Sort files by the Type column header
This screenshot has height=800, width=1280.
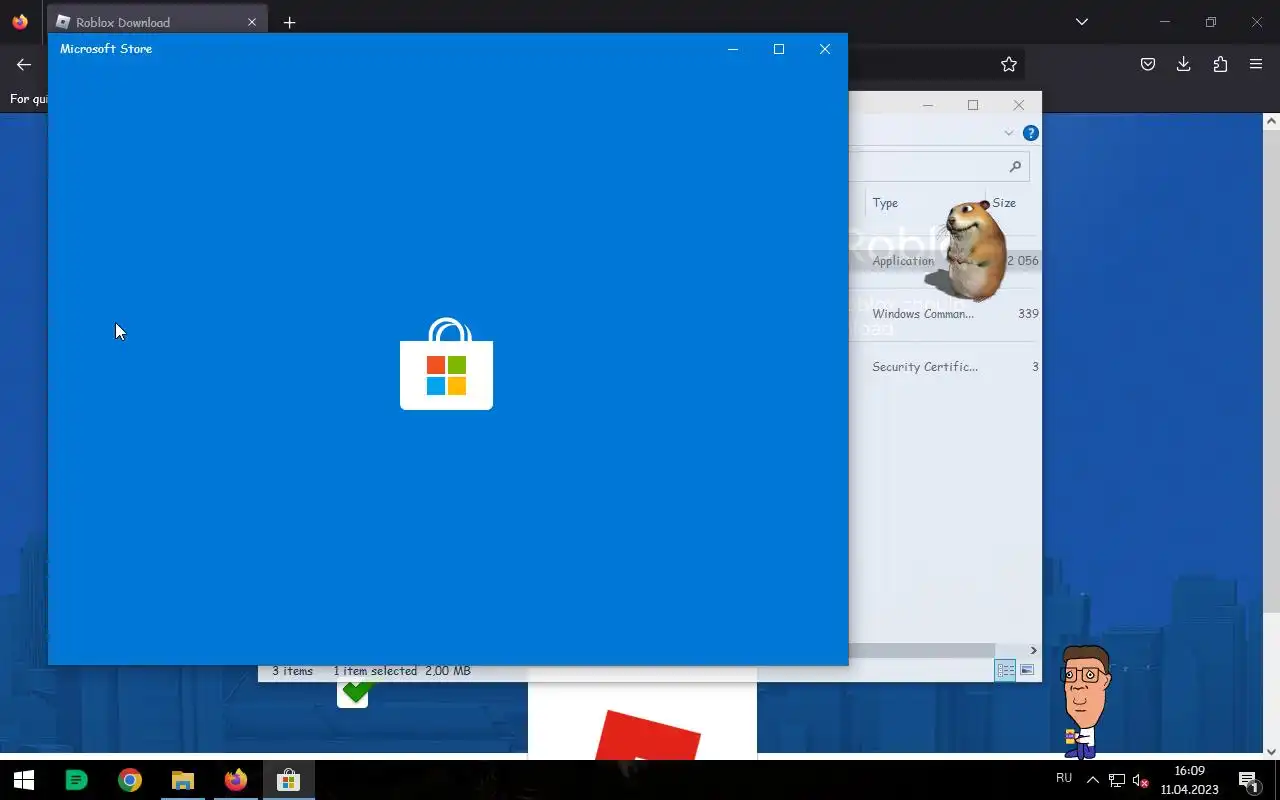pos(885,203)
